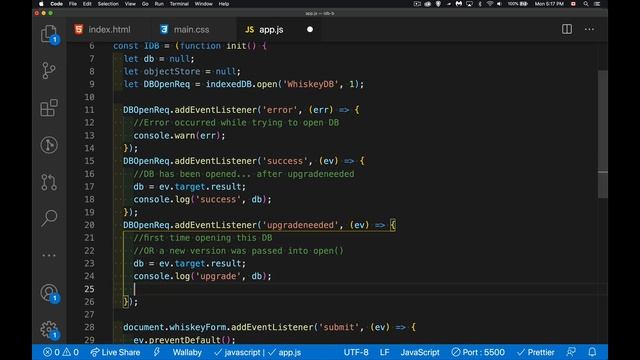Viewport: 640px width, 360px height.
Task: Open the macOS Notification Center icon
Action: tap(597, 4)
